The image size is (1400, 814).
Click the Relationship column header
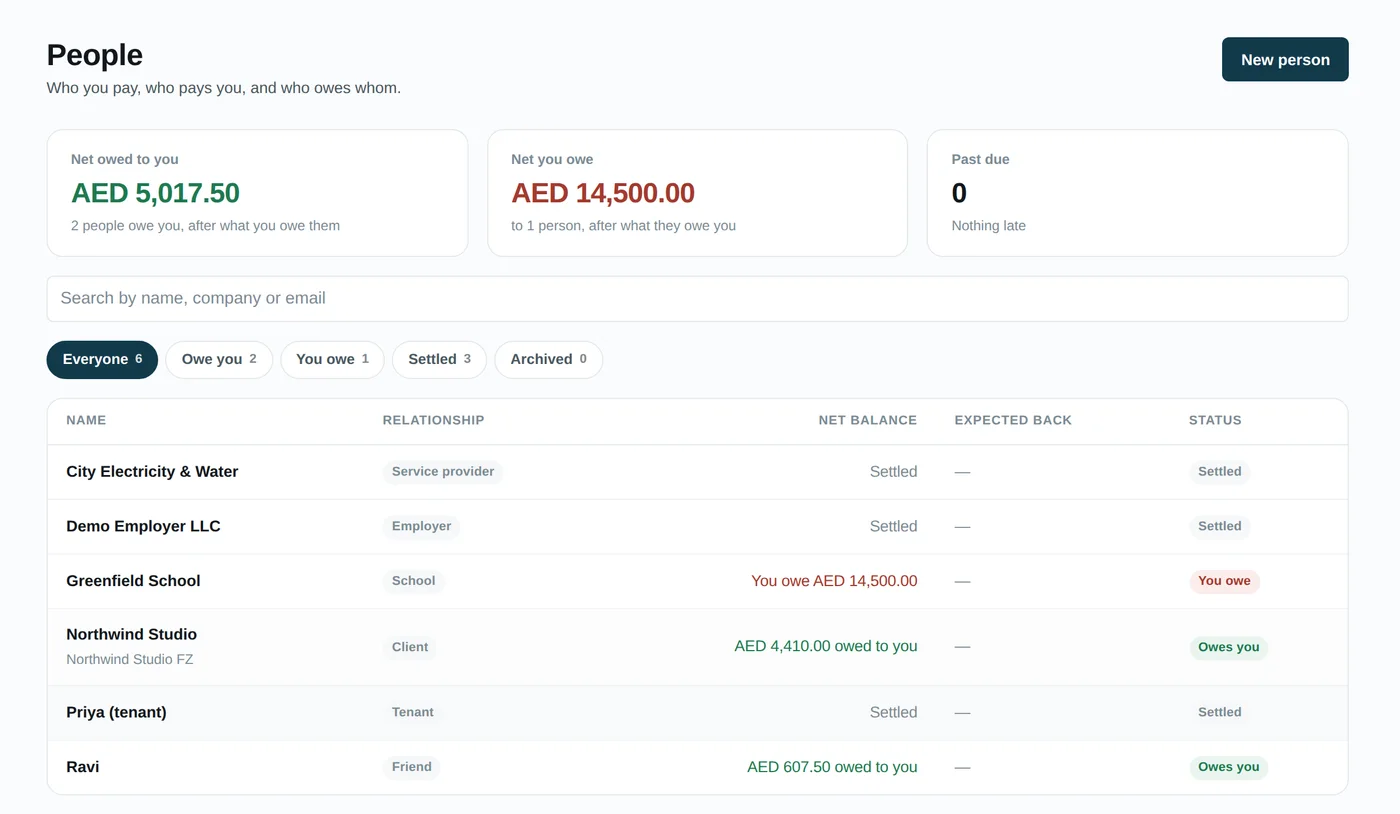click(x=433, y=420)
